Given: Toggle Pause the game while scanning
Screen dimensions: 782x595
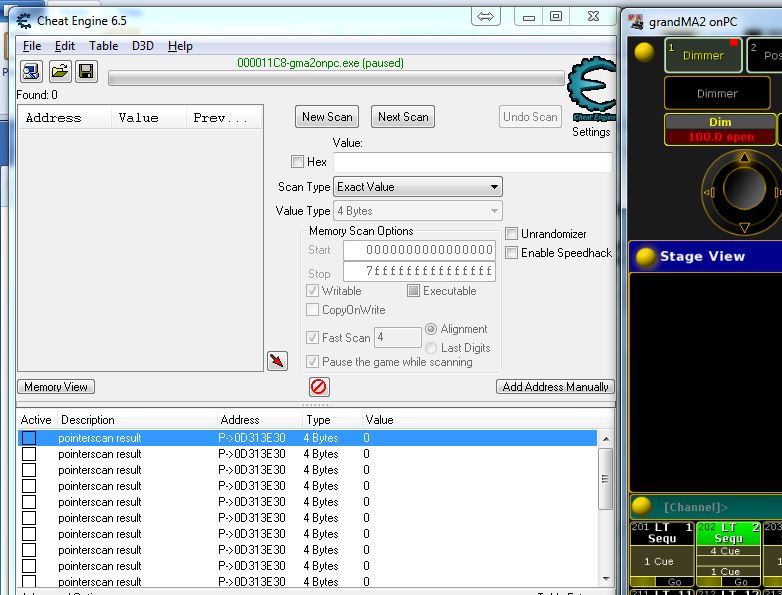Looking at the screenshot, I should click(x=312, y=361).
